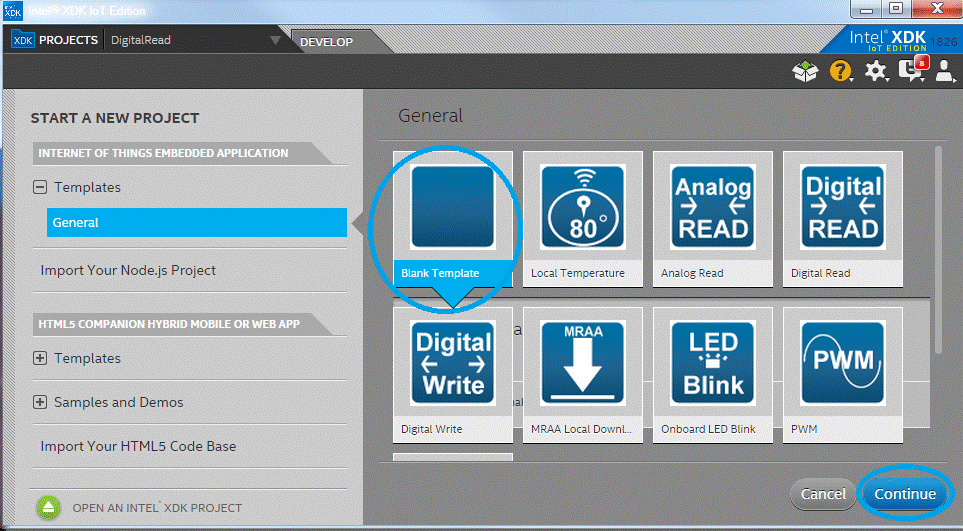Screen dimensions: 963x531
Task: Open the settings gear menu
Action: [x=876, y=71]
